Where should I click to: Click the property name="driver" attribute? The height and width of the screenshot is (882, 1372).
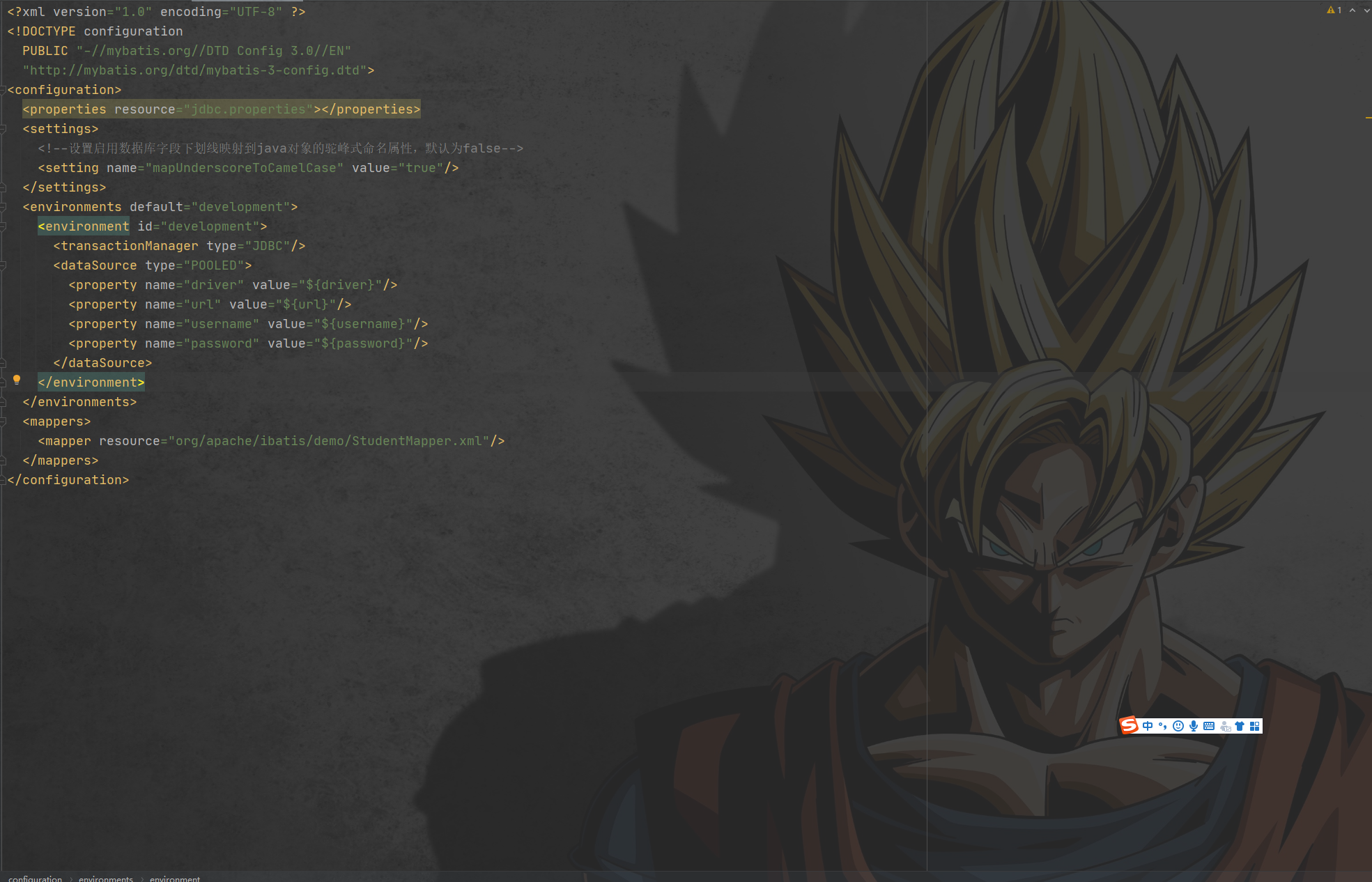click(194, 285)
